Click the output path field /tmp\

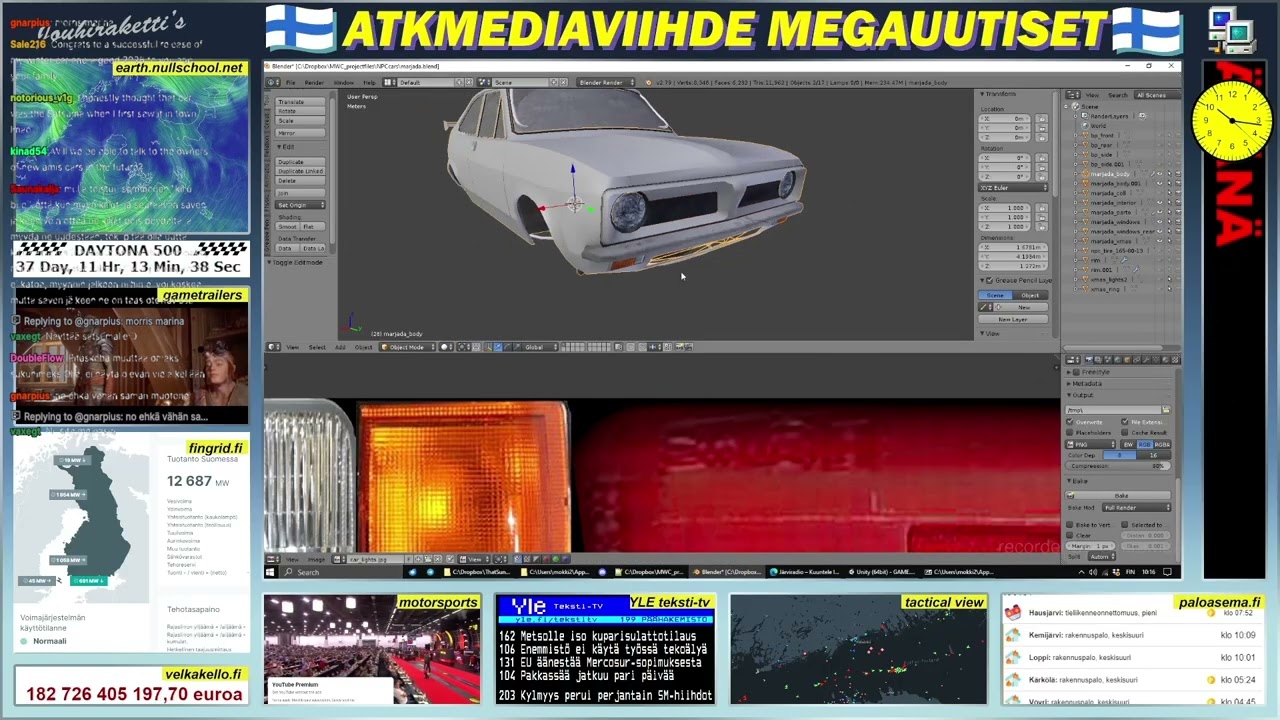click(1113, 410)
